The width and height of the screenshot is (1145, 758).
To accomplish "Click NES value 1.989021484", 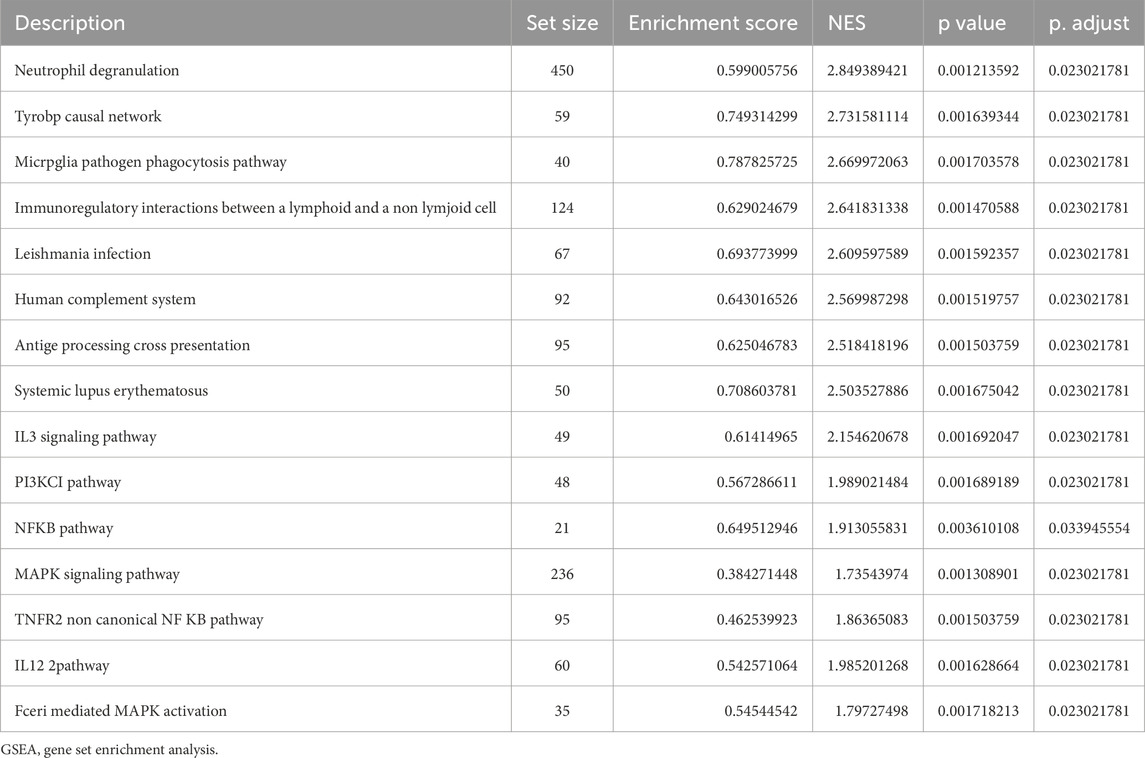I will click(868, 482).
